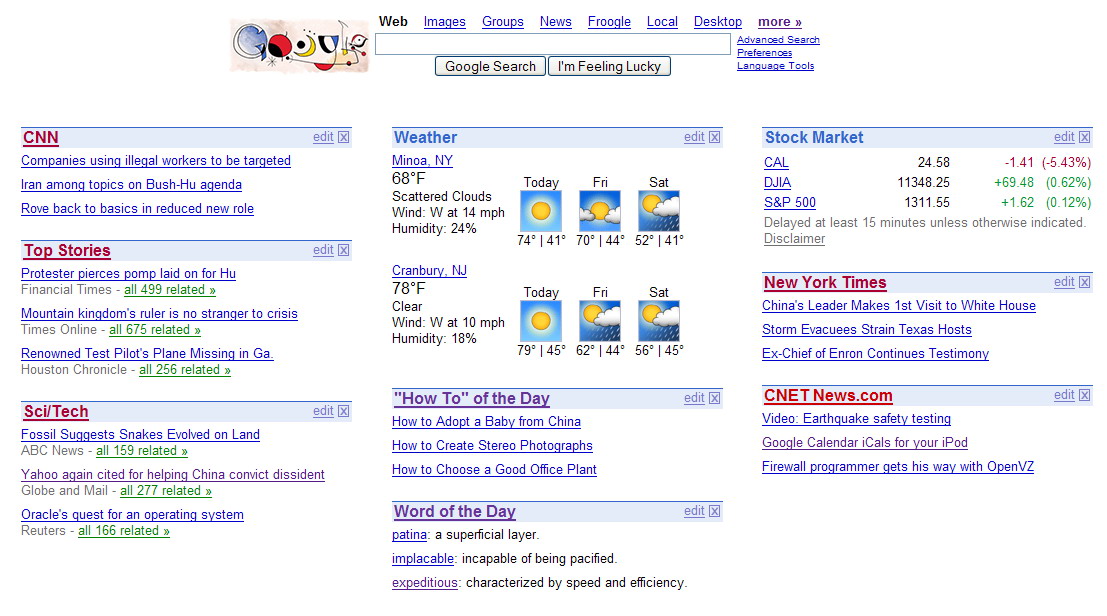Open the Groups tab
Image resolution: width=1107 pixels, height=616 pixels.
[503, 22]
